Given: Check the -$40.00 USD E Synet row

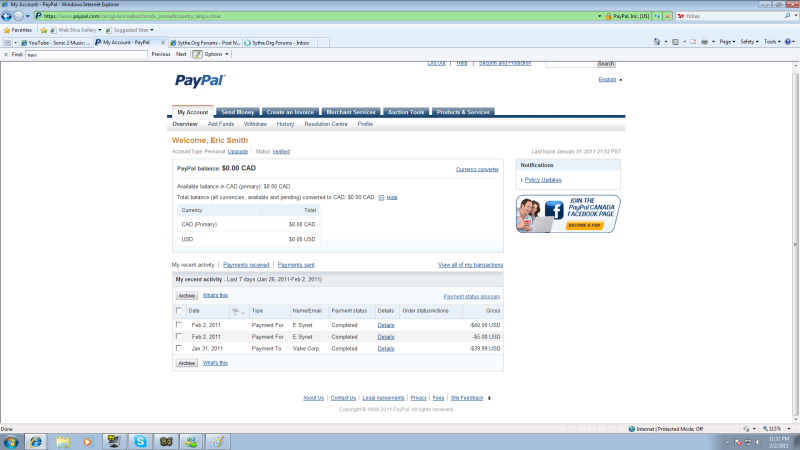Looking at the screenshot, I should 179,324.
